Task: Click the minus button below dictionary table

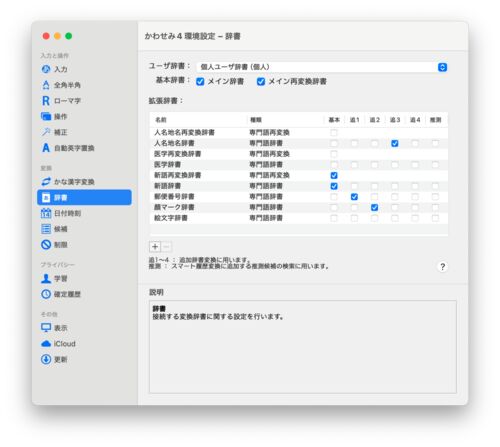Action: 166,247
